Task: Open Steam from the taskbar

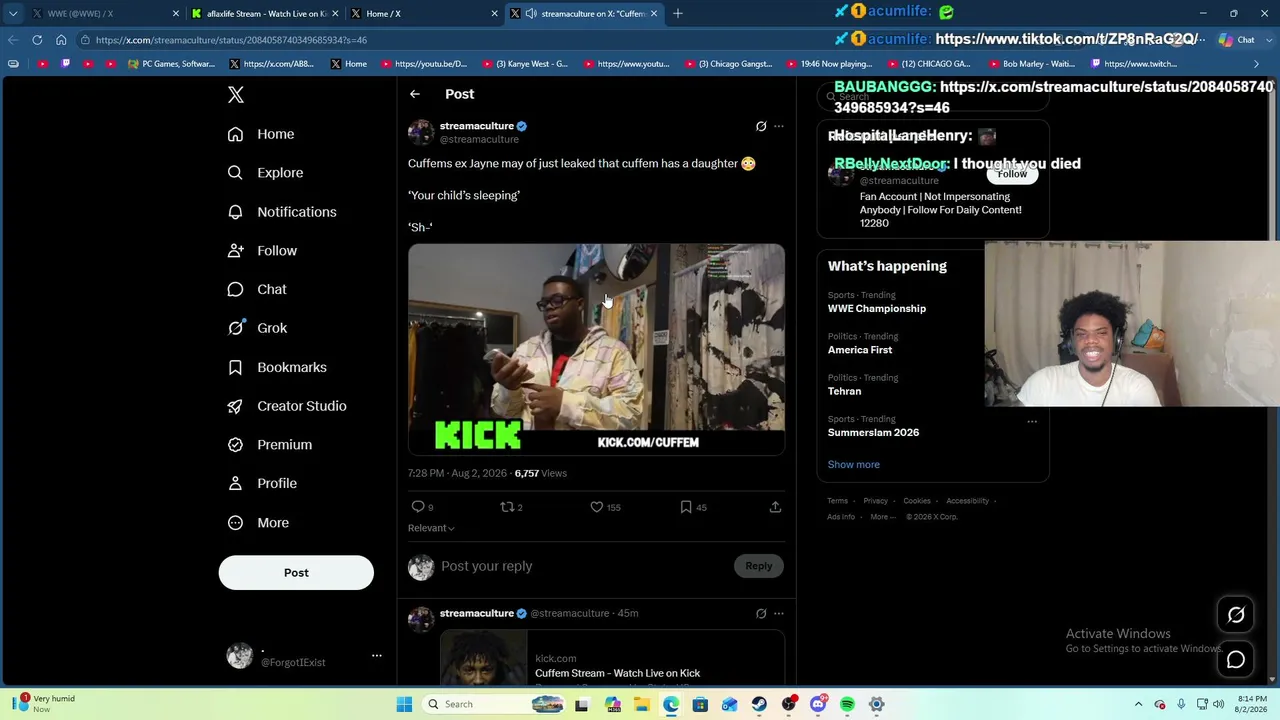Action: pyautogui.click(x=759, y=704)
